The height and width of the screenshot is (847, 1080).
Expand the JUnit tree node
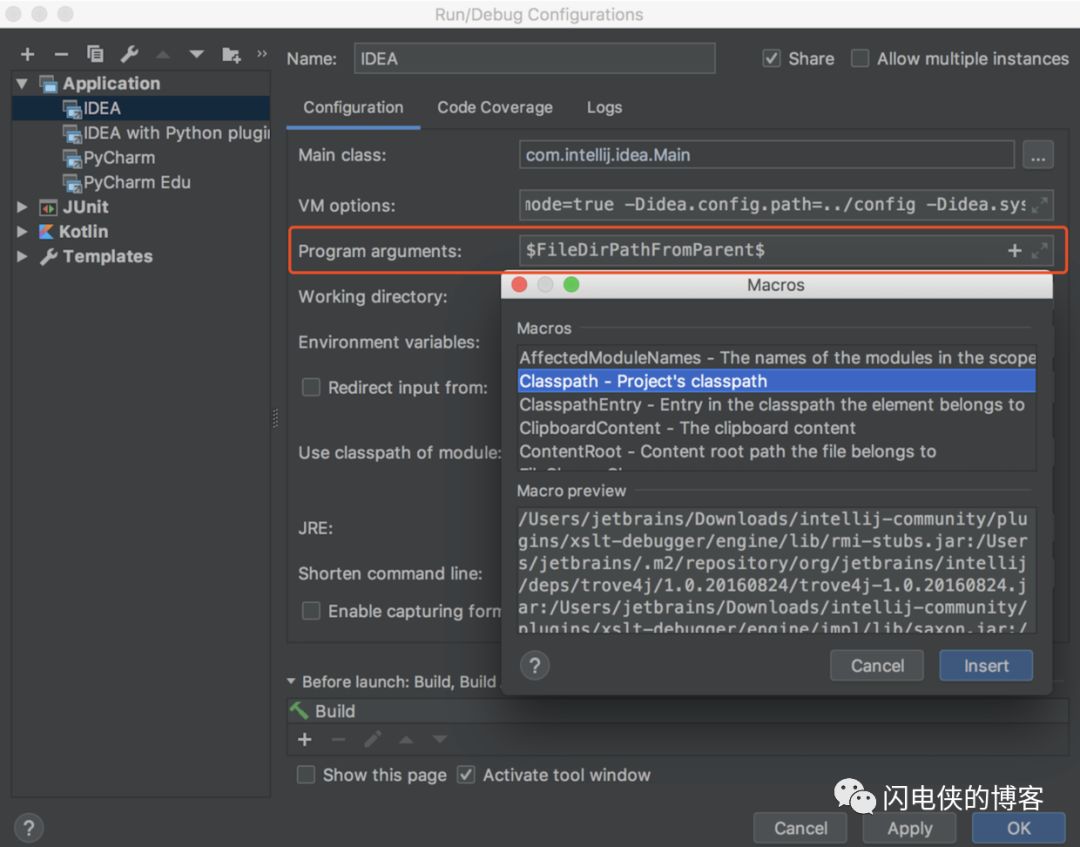pos(22,207)
